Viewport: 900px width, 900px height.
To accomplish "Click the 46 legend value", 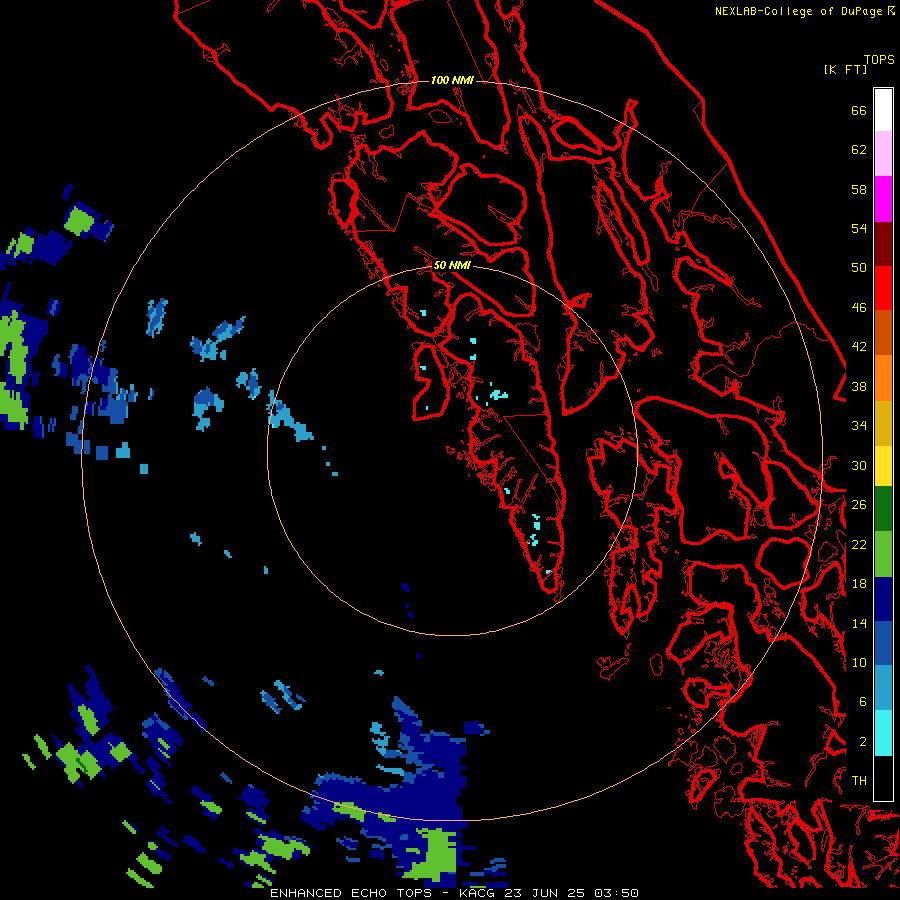I will pyautogui.click(x=859, y=308).
